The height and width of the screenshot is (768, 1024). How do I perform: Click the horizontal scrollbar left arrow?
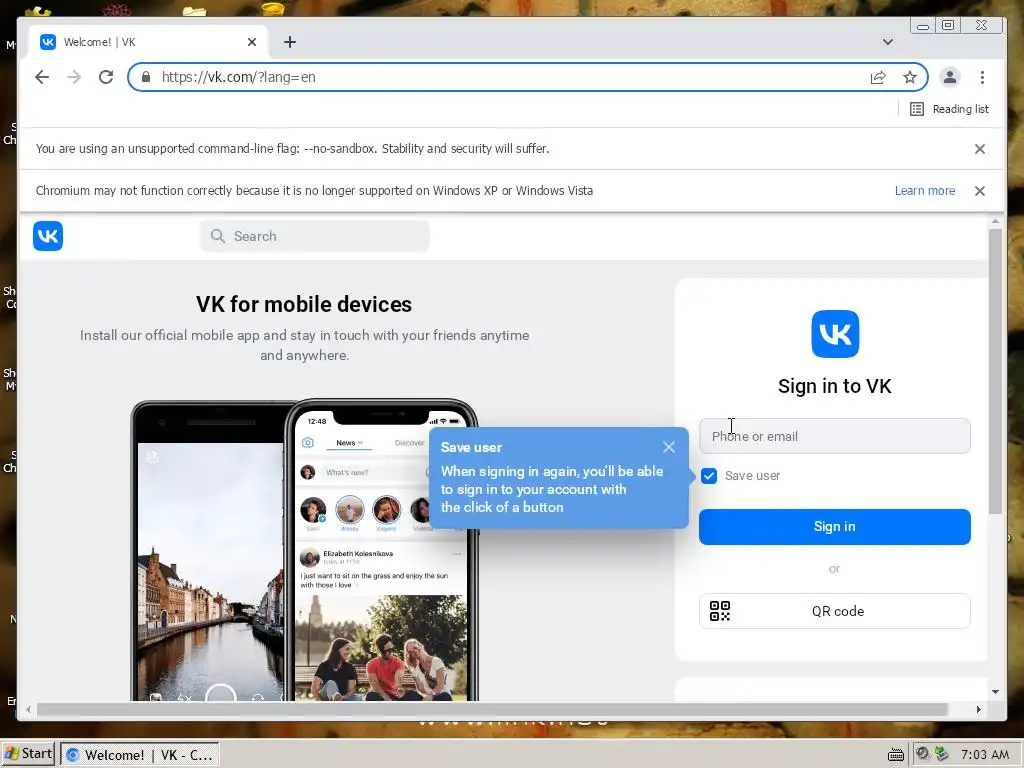click(28, 709)
